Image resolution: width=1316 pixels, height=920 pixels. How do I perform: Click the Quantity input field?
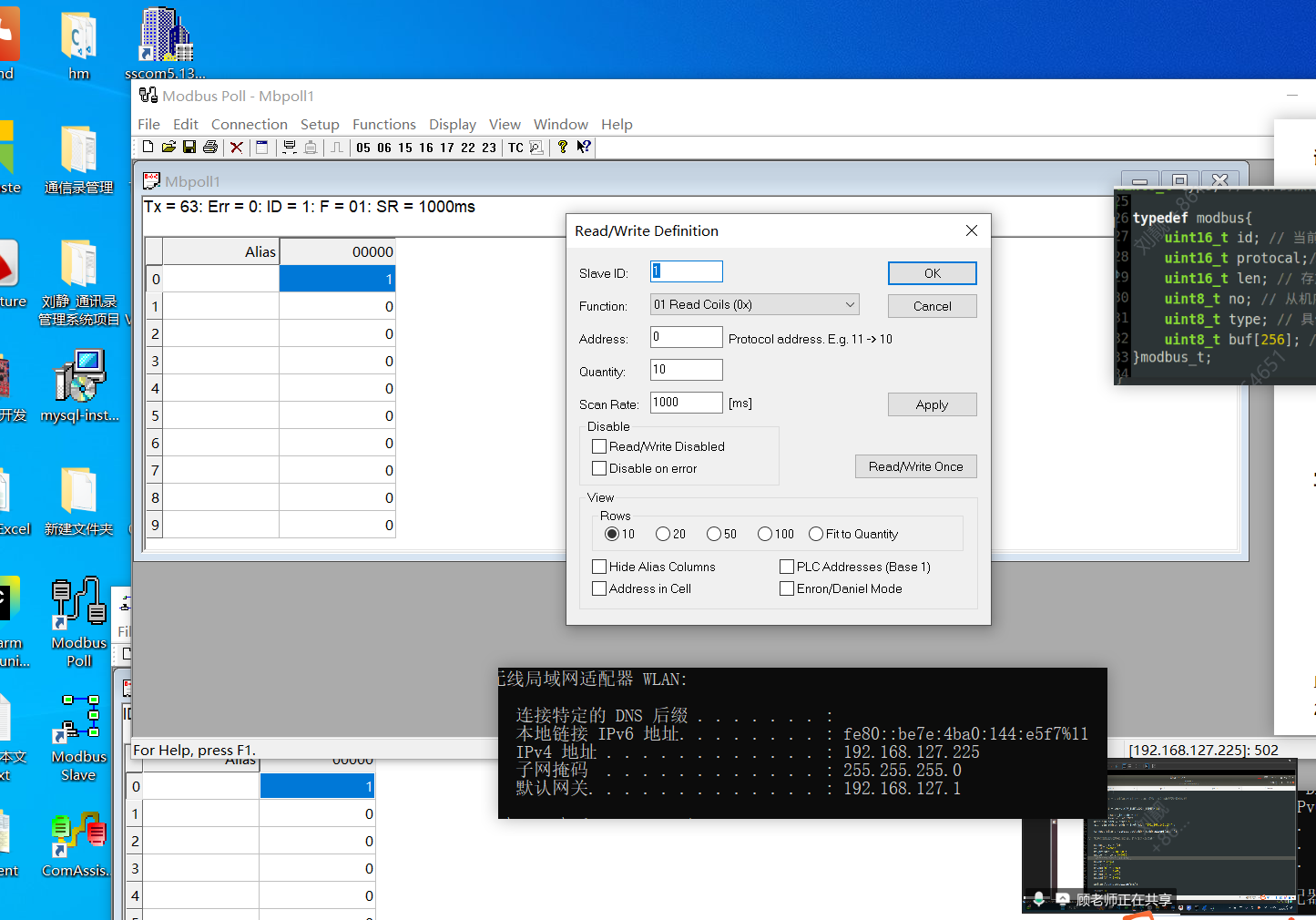pyautogui.click(x=687, y=370)
